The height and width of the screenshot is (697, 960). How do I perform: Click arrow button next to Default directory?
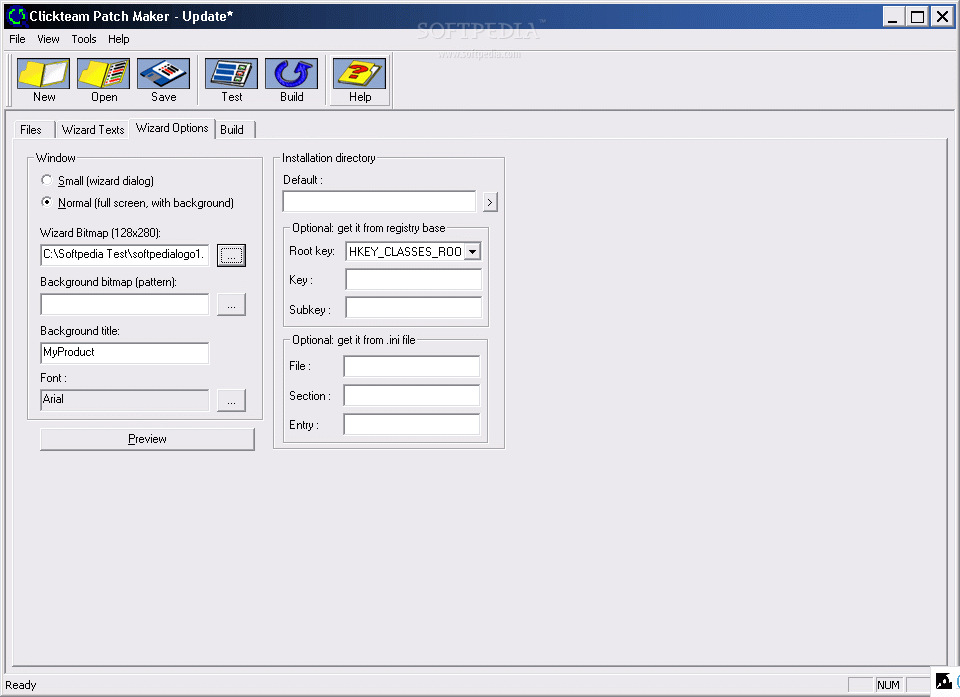tap(490, 202)
